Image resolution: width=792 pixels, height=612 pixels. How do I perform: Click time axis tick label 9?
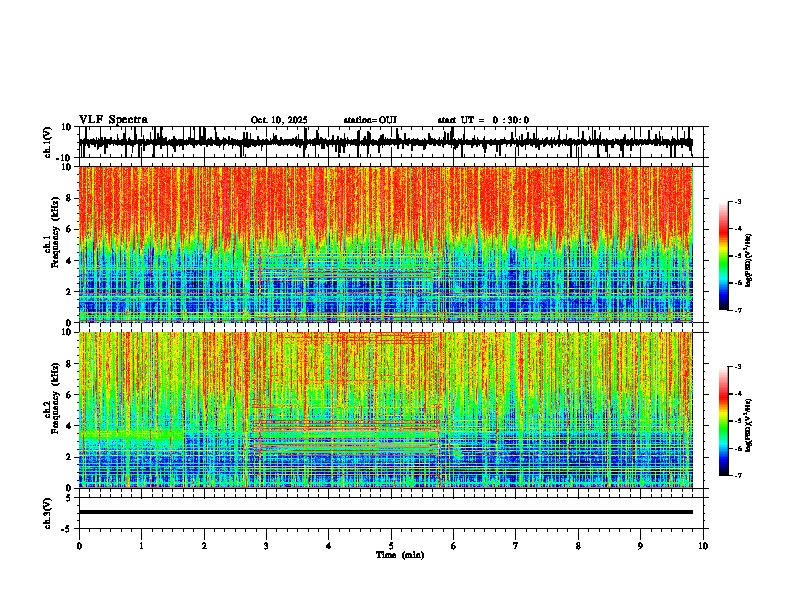click(640, 546)
